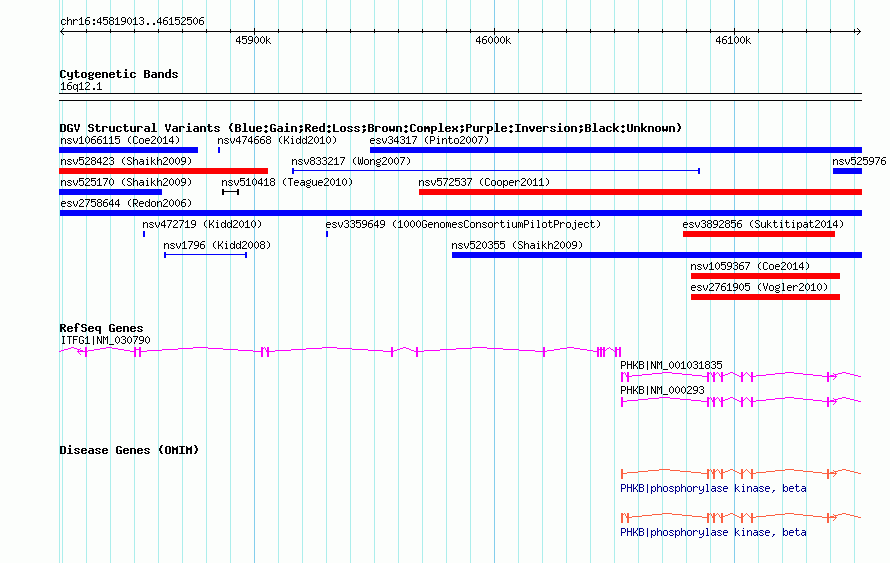Open esv3359649 1000GenomesConsortiumPilotProject label
890x563 pixels.
point(463,224)
